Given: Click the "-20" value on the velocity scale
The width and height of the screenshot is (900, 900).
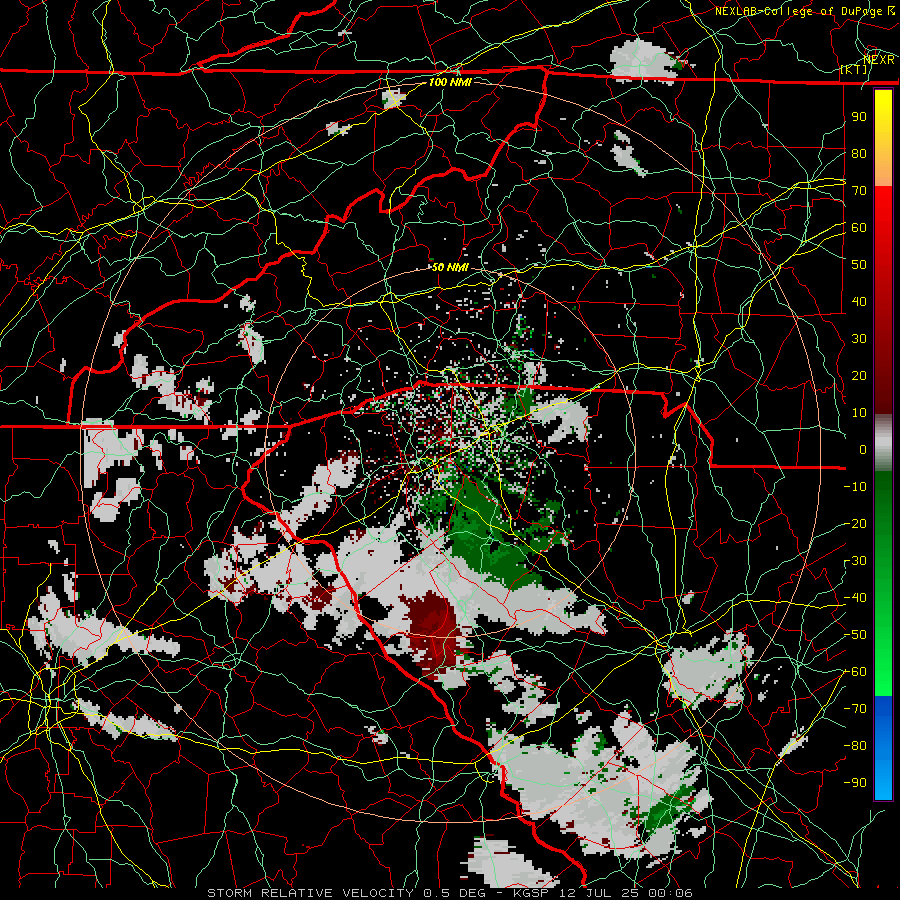Looking at the screenshot, I should pyautogui.click(x=855, y=523).
